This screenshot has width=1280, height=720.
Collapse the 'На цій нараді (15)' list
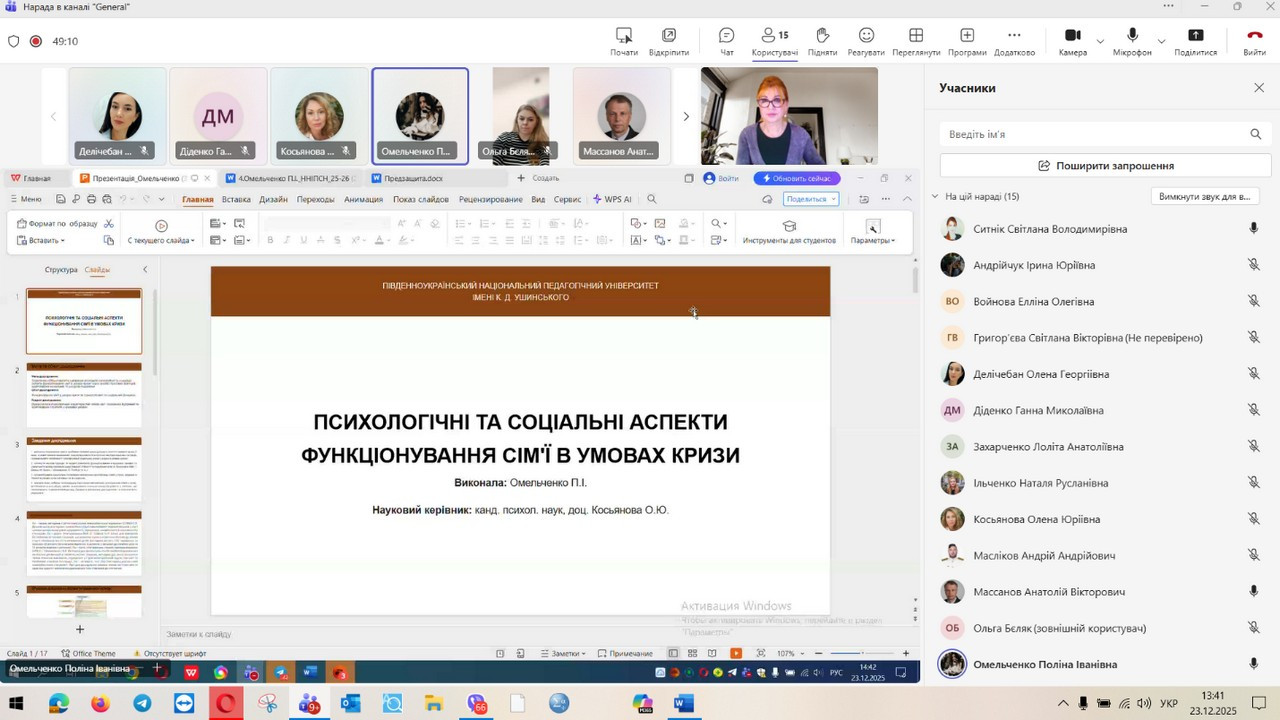[x=935, y=197]
